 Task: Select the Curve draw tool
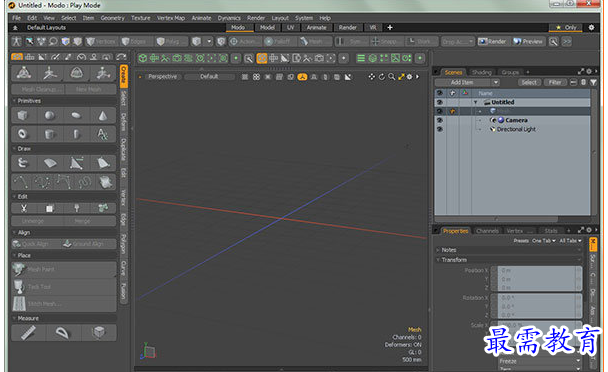click(22, 182)
